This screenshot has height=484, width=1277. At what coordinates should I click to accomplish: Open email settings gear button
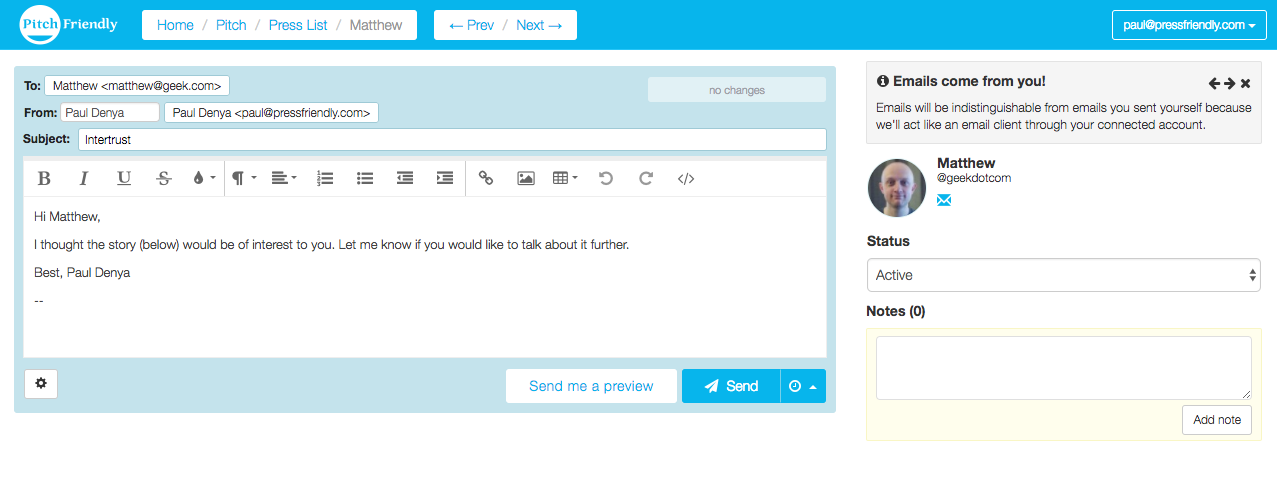41,384
